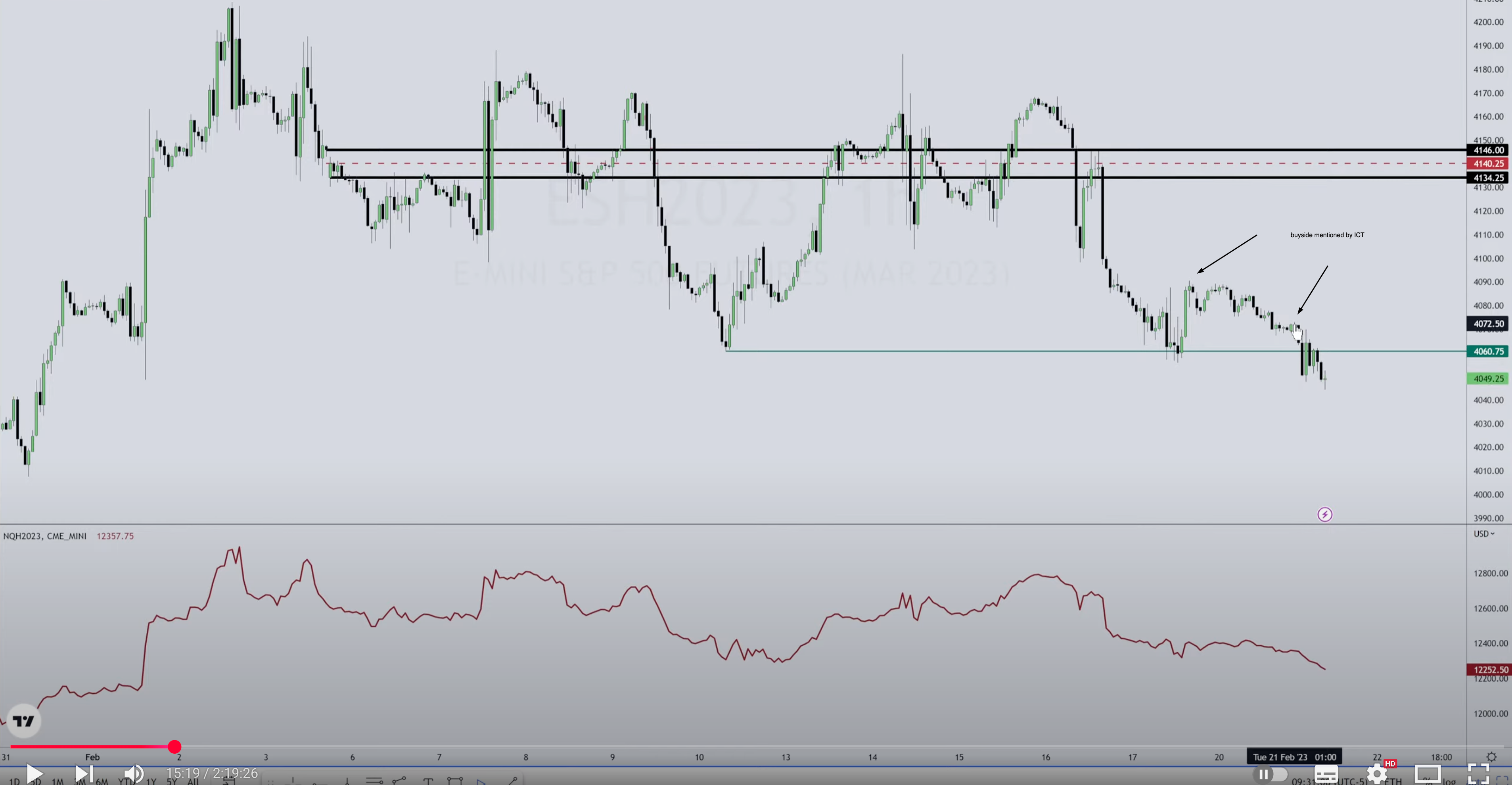The height and width of the screenshot is (785, 1512).
Task: Click the 12800.00 NQ axis label
Action: tap(1490, 573)
